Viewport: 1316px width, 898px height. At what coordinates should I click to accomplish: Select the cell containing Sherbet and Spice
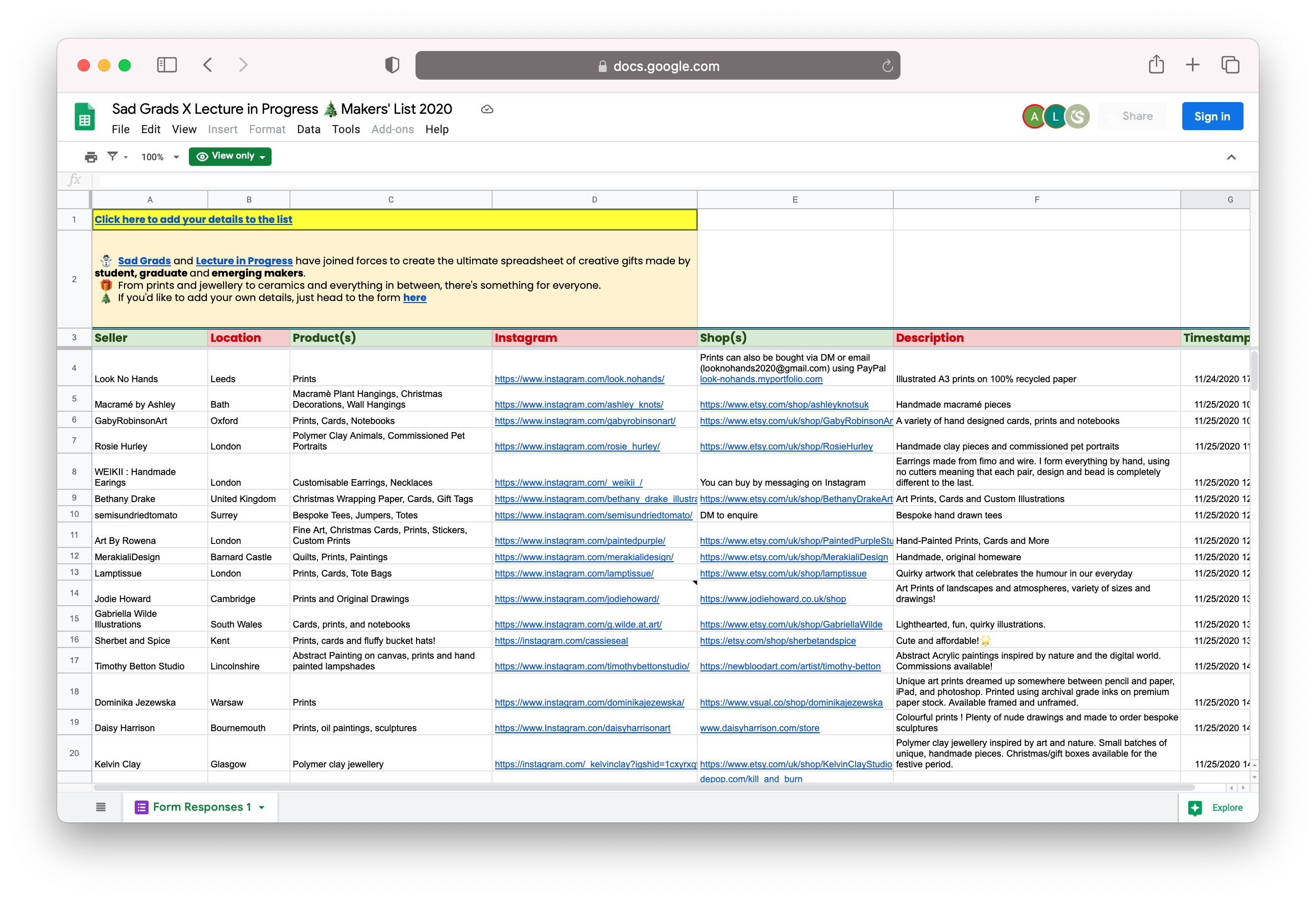tap(150, 640)
